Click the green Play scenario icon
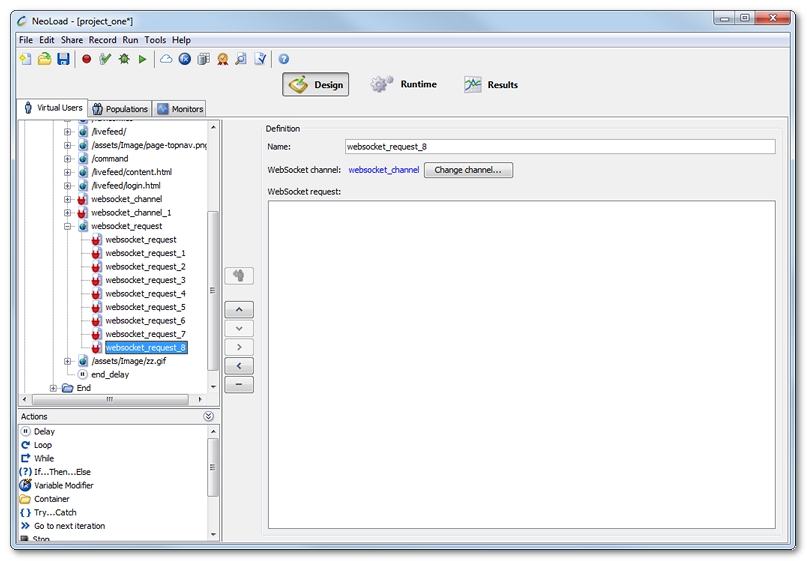 point(142,60)
